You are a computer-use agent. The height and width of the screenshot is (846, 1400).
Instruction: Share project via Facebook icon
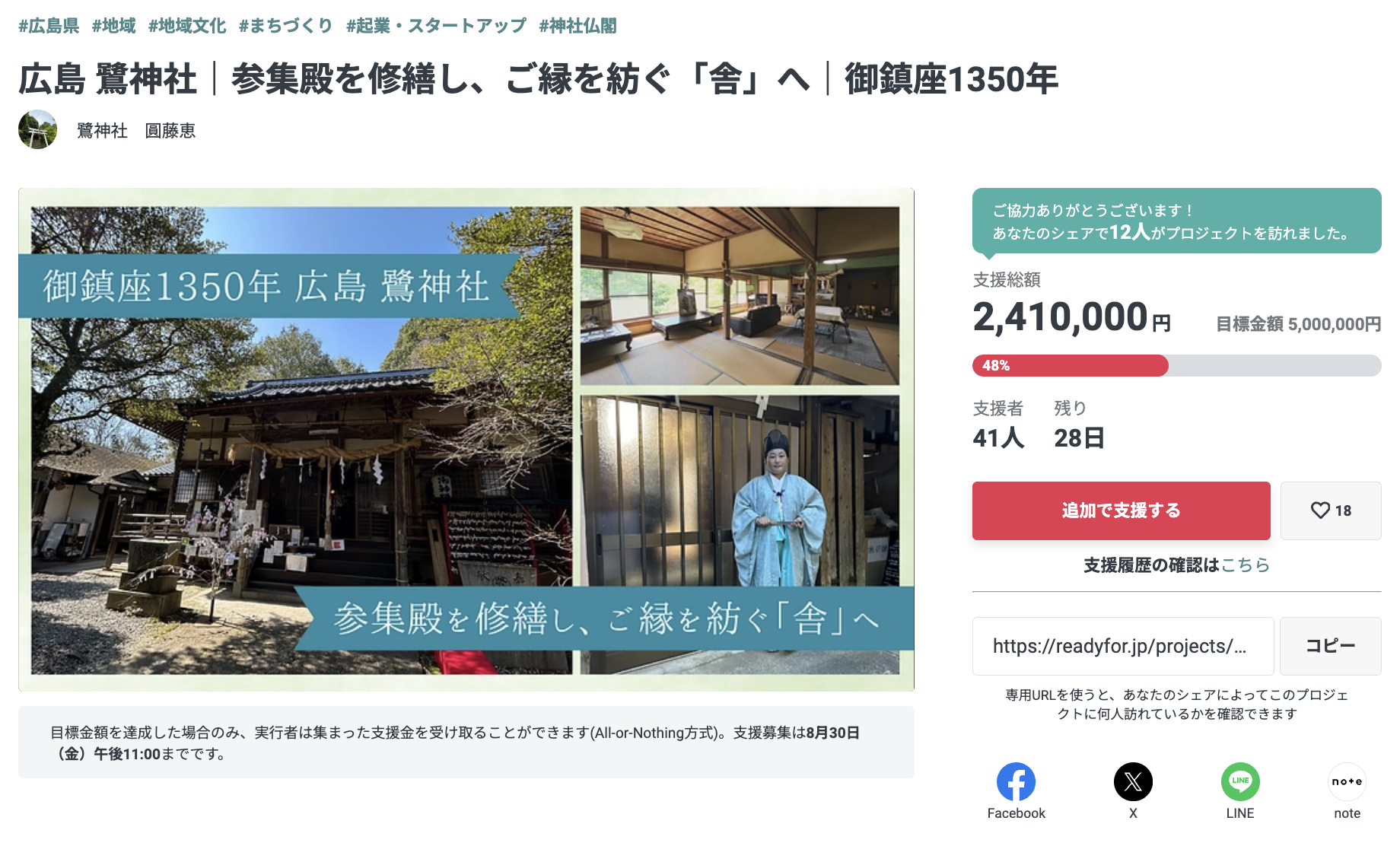click(x=1016, y=781)
